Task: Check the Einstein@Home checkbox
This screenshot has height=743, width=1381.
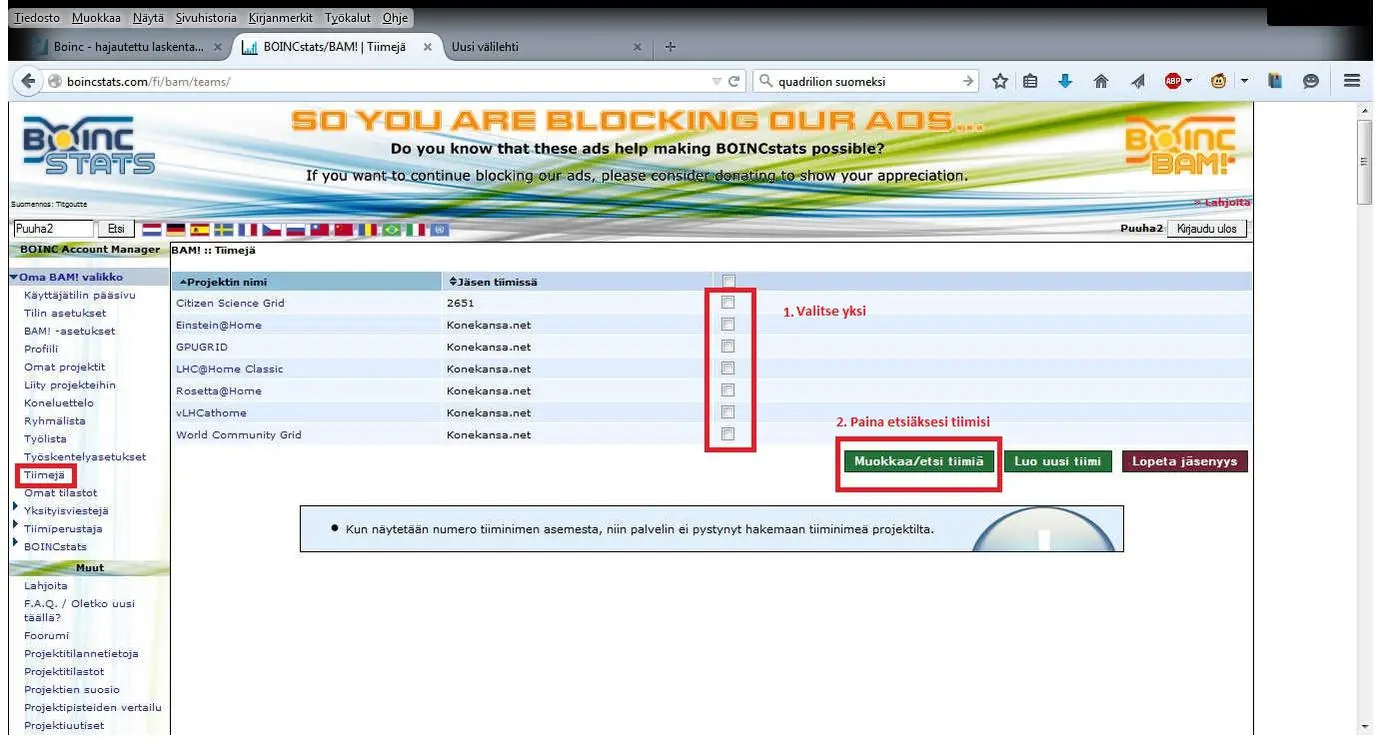Action: tap(728, 324)
